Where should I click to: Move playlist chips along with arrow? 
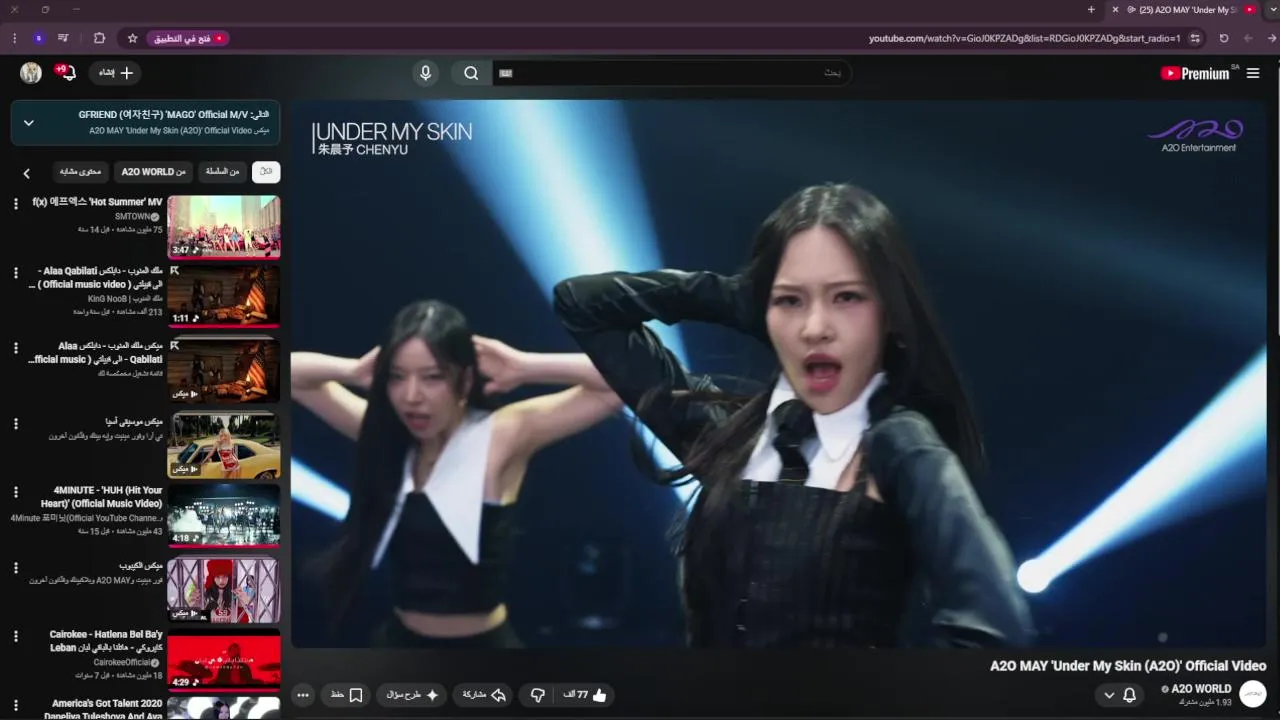(x=27, y=173)
